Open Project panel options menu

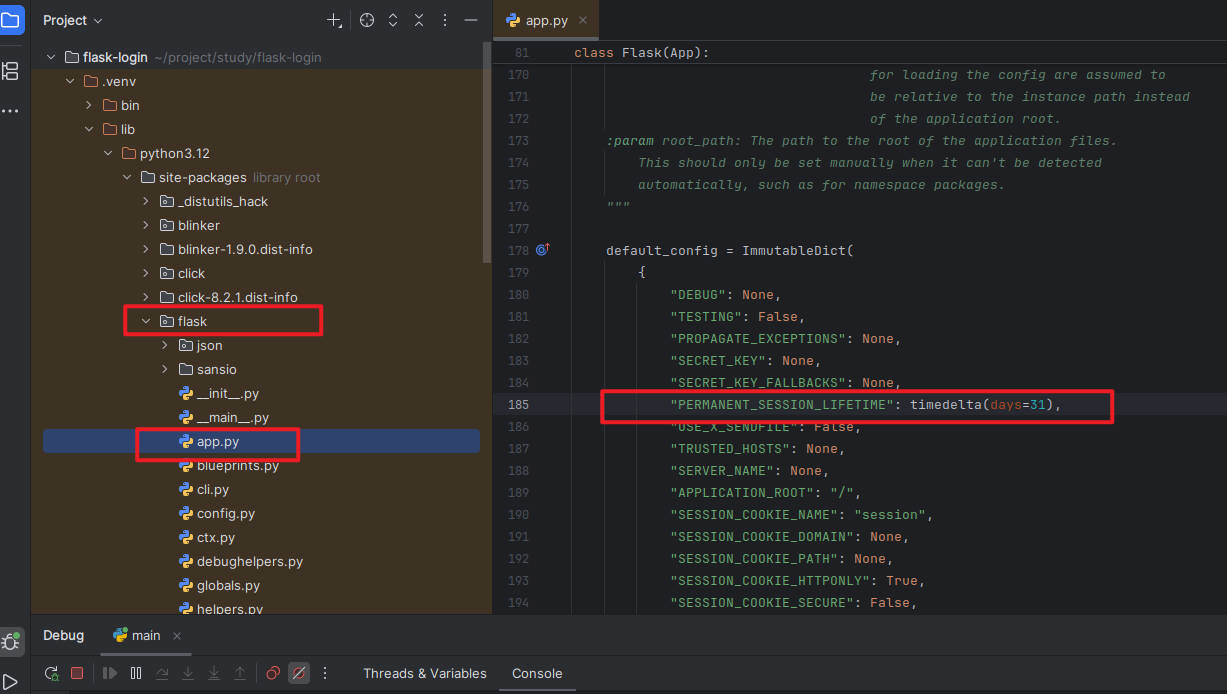(x=445, y=20)
